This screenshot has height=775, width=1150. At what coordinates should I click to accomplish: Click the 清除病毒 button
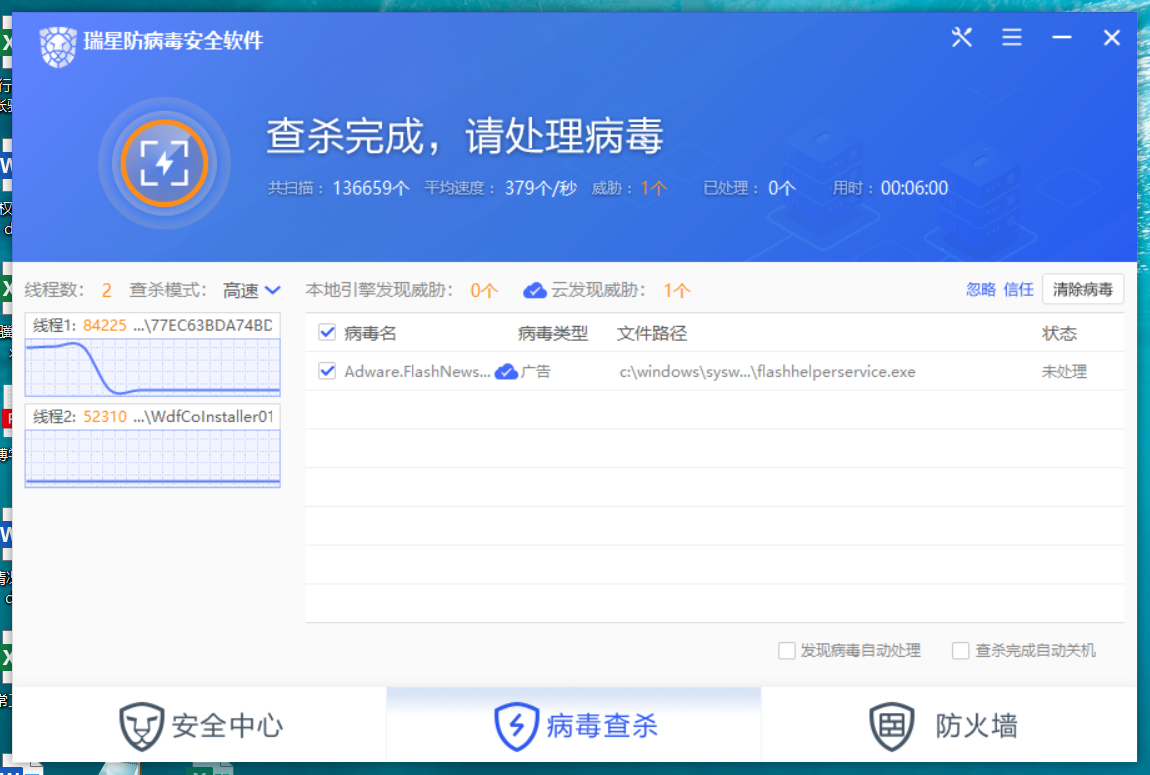pyautogui.click(x=1083, y=290)
